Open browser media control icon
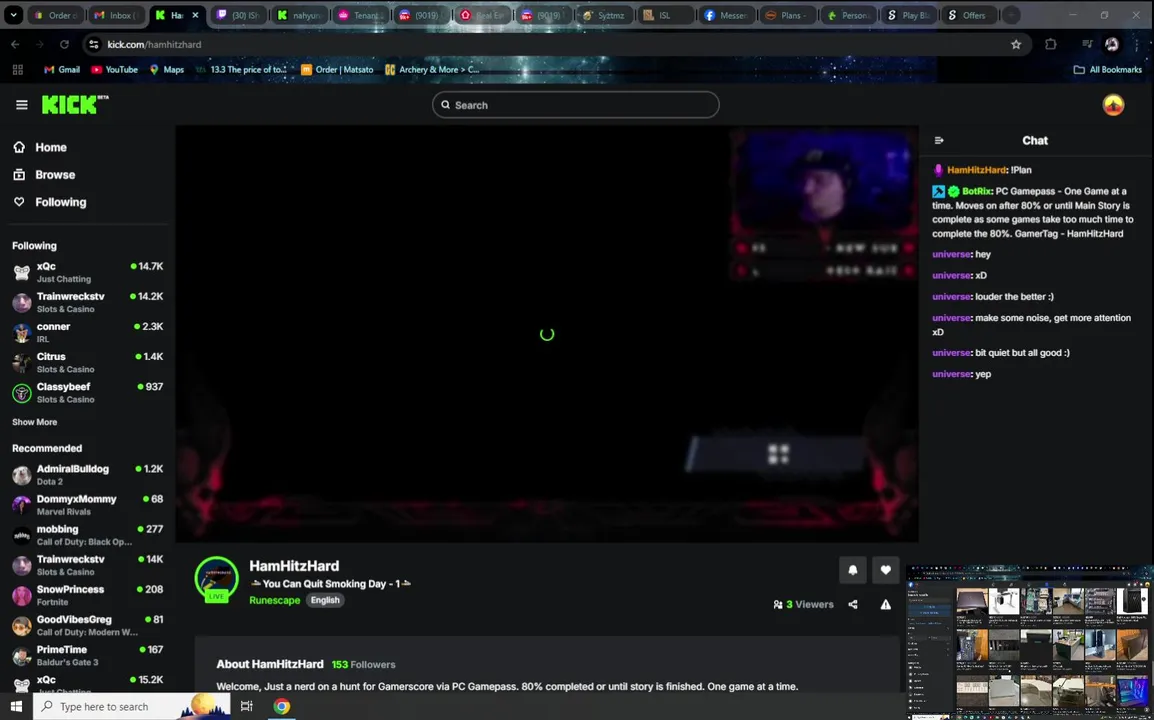Viewport: 1154px width, 720px height. click(x=1086, y=44)
